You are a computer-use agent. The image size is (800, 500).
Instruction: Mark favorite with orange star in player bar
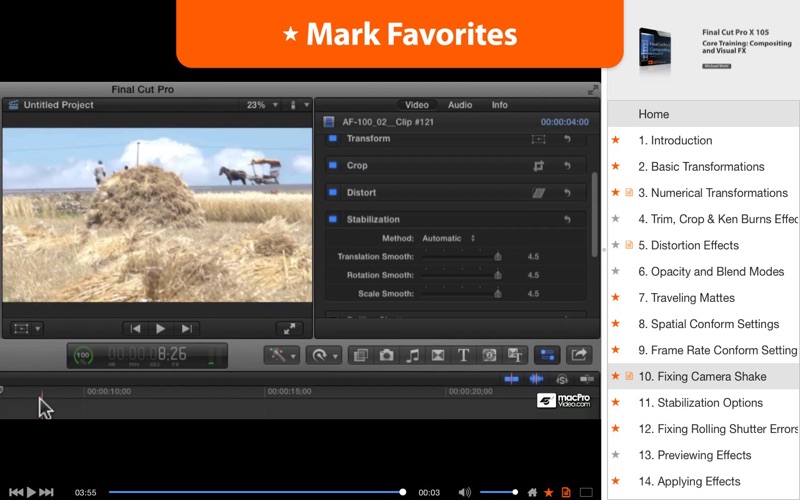[x=549, y=492]
